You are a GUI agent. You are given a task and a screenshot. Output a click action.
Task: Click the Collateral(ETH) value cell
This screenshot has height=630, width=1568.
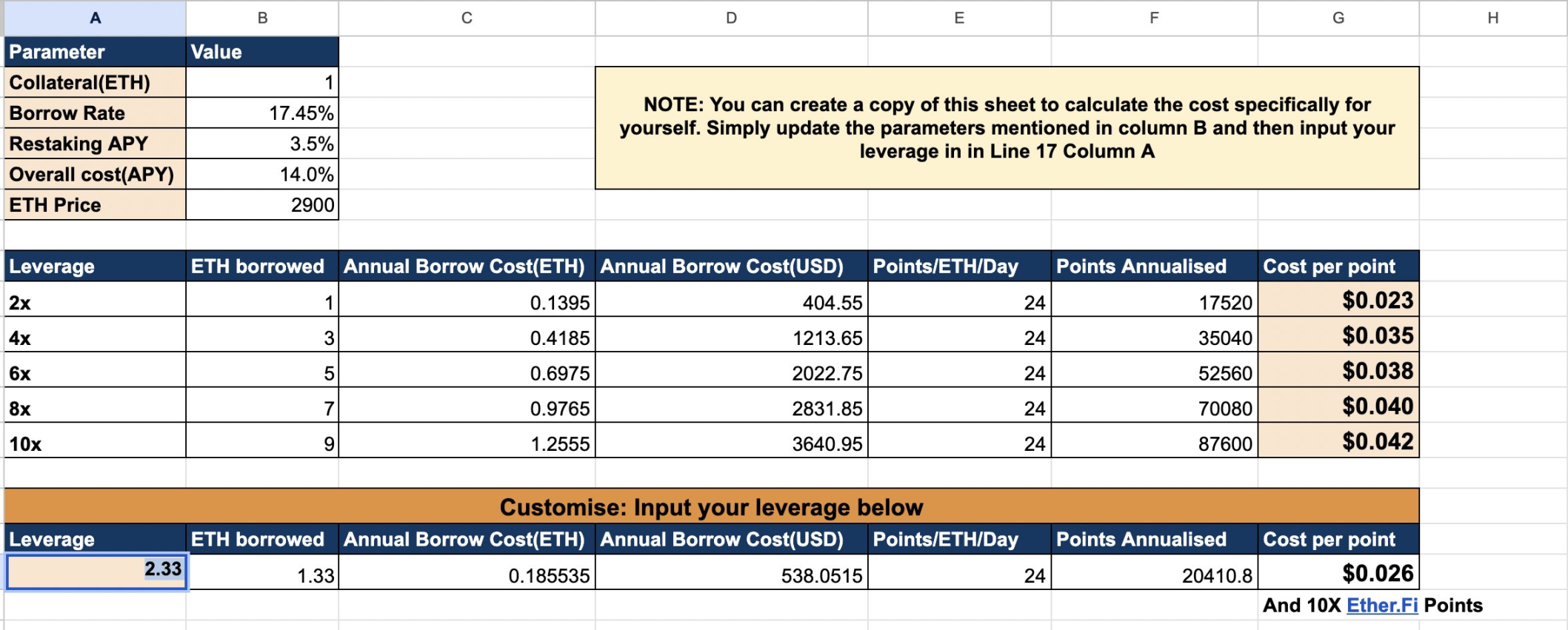click(262, 82)
